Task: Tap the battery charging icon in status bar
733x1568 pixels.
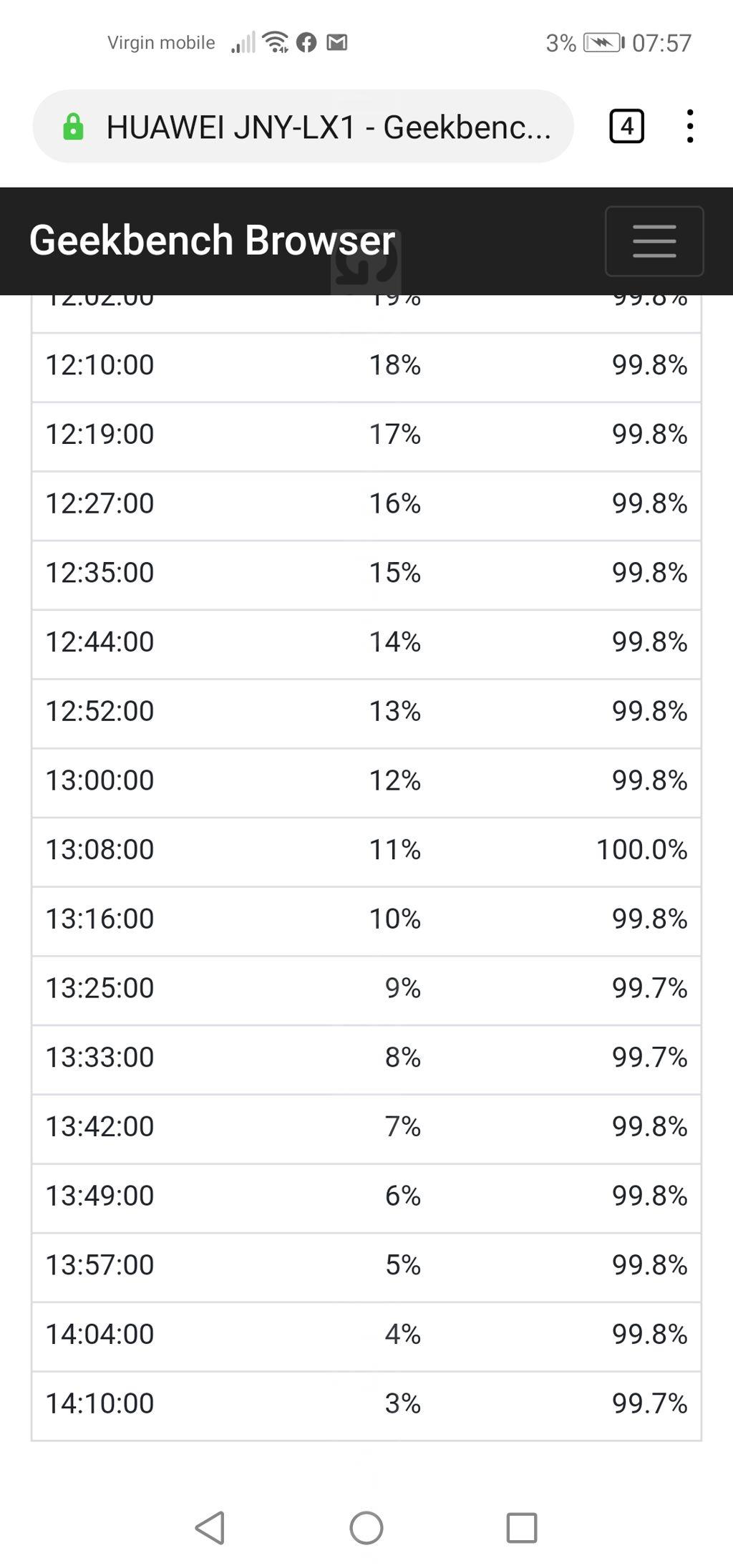Action: (x=603, y=43)
